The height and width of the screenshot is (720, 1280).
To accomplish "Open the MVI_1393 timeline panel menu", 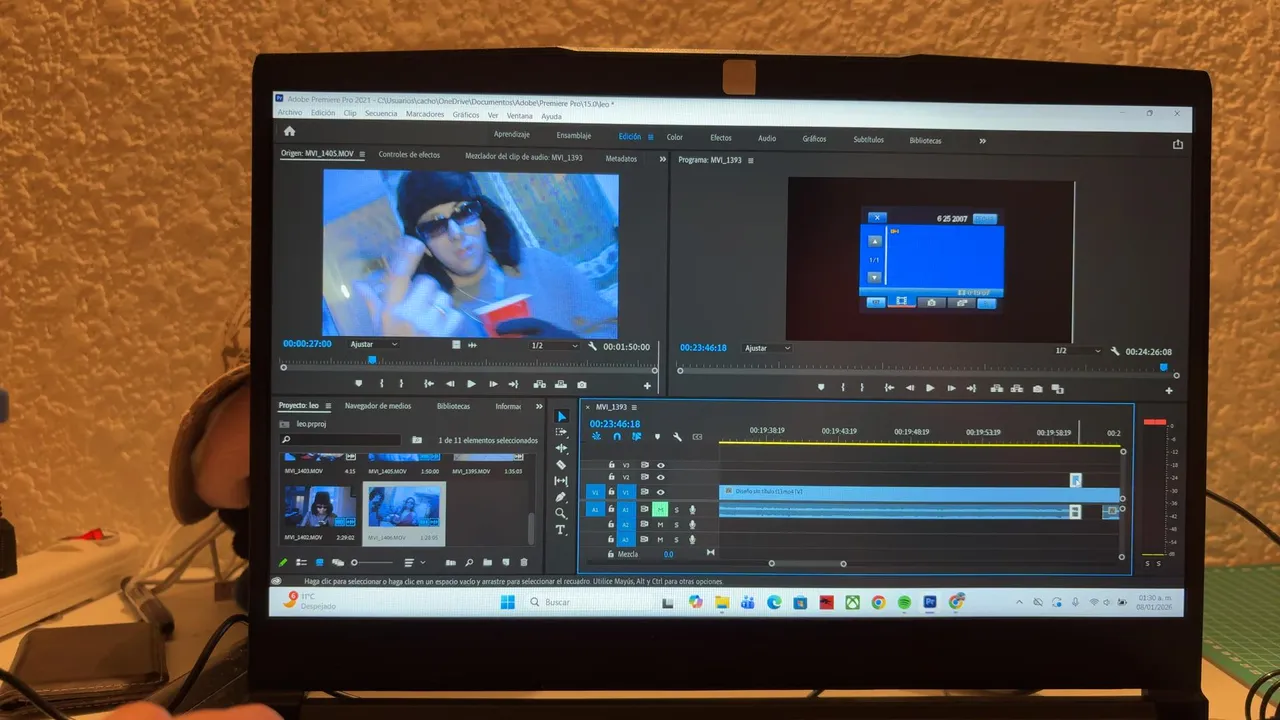I will pos(634,407).
